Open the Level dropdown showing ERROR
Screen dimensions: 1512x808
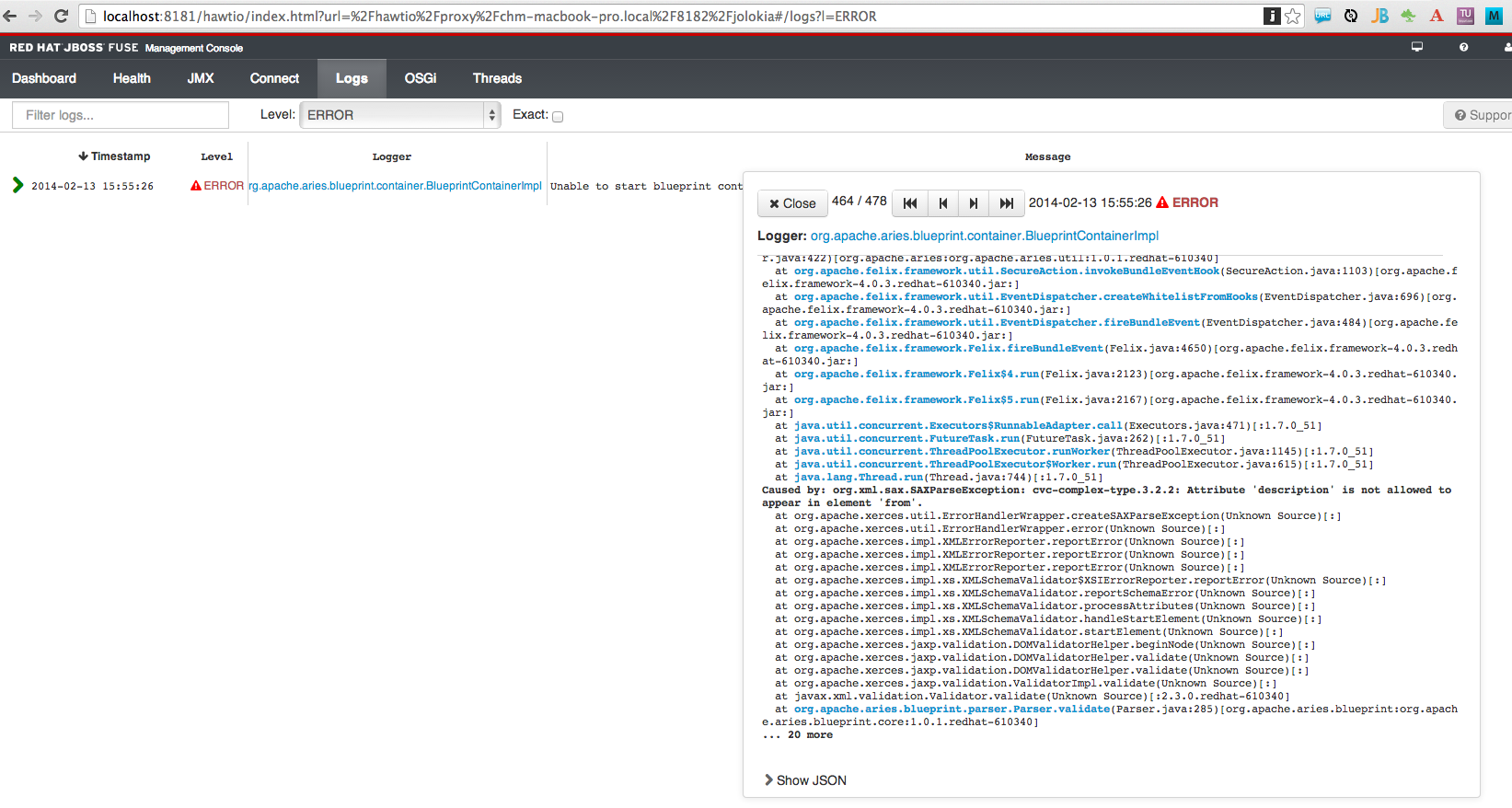[x=400, y=115]
